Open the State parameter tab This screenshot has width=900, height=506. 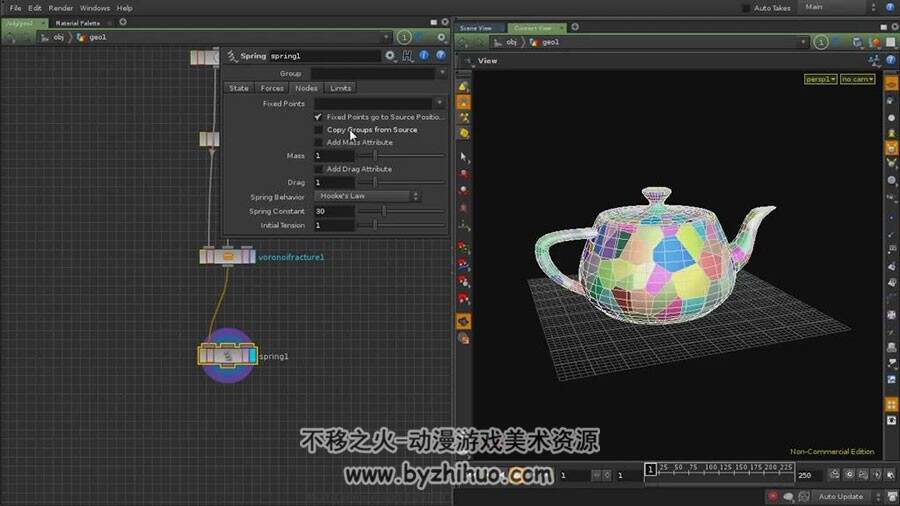239,88
